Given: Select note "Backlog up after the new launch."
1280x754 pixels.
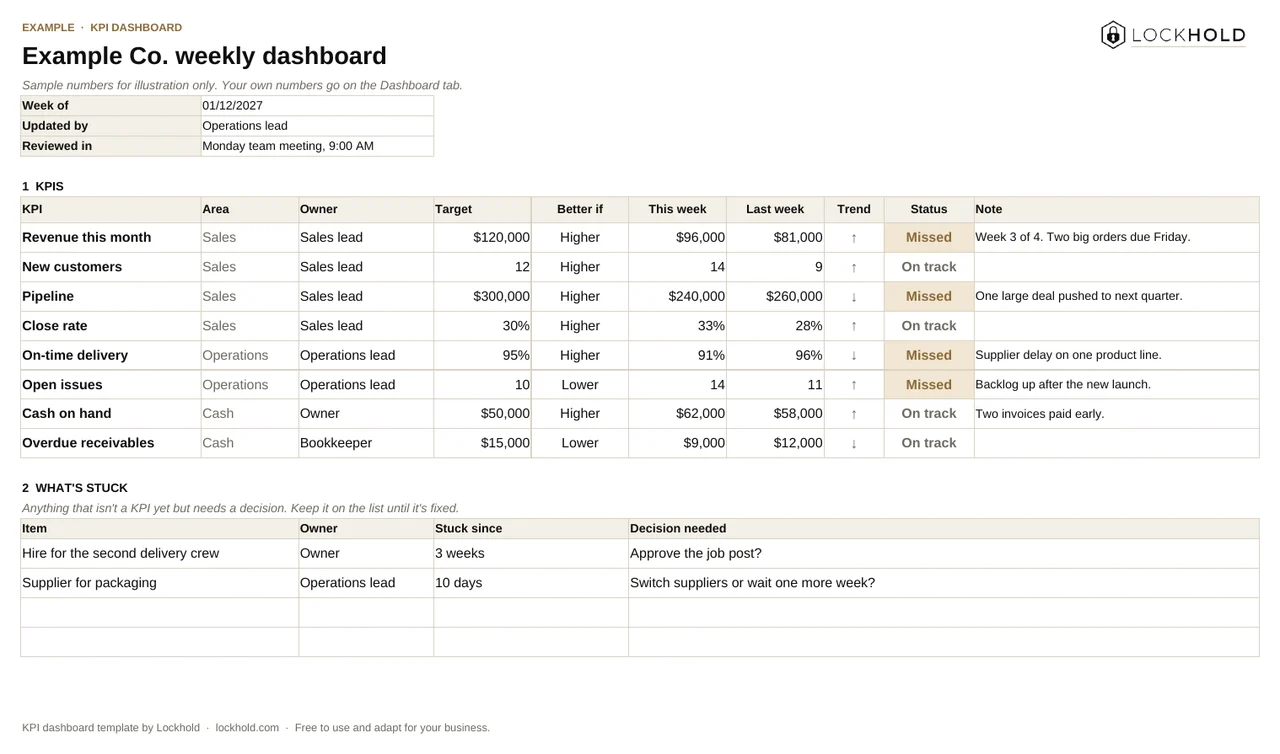Looking at the screenshot, I should (x=1063, y=384).
